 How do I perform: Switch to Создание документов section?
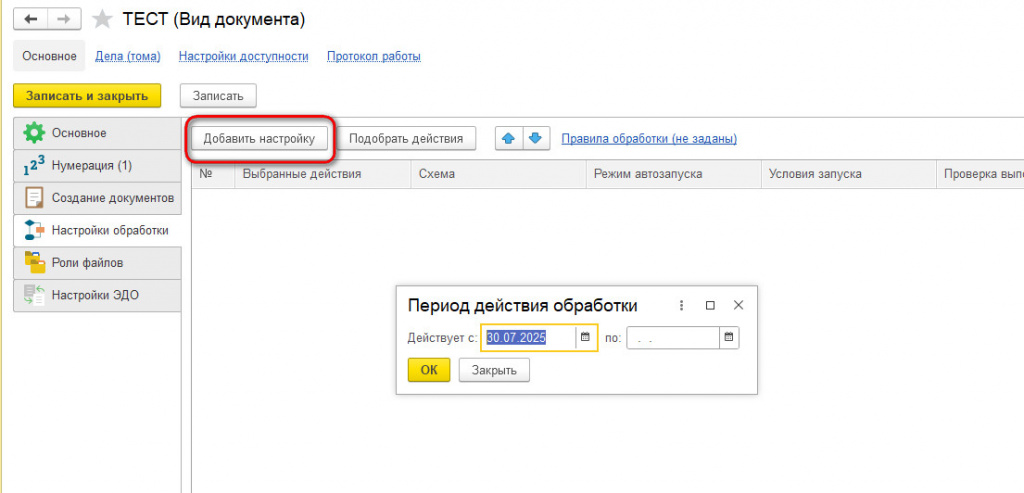click(x=97, y=198)
